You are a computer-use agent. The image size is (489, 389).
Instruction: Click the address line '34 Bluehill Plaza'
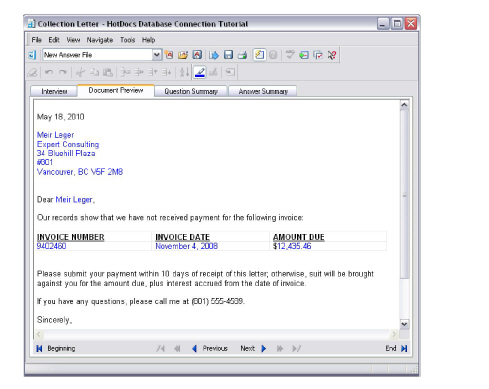[66, 153]
